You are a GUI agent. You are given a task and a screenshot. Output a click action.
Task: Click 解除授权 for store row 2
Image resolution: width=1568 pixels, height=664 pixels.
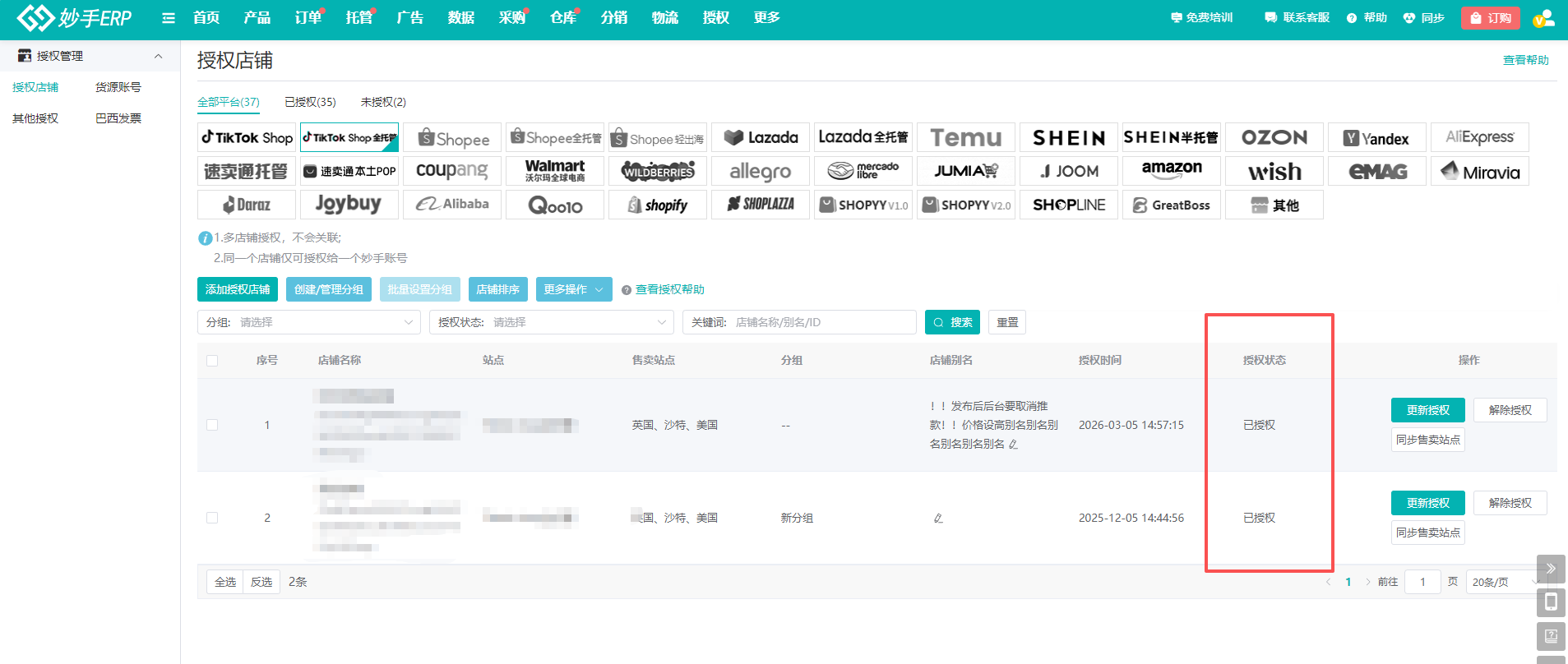[x=1510, y=503]
